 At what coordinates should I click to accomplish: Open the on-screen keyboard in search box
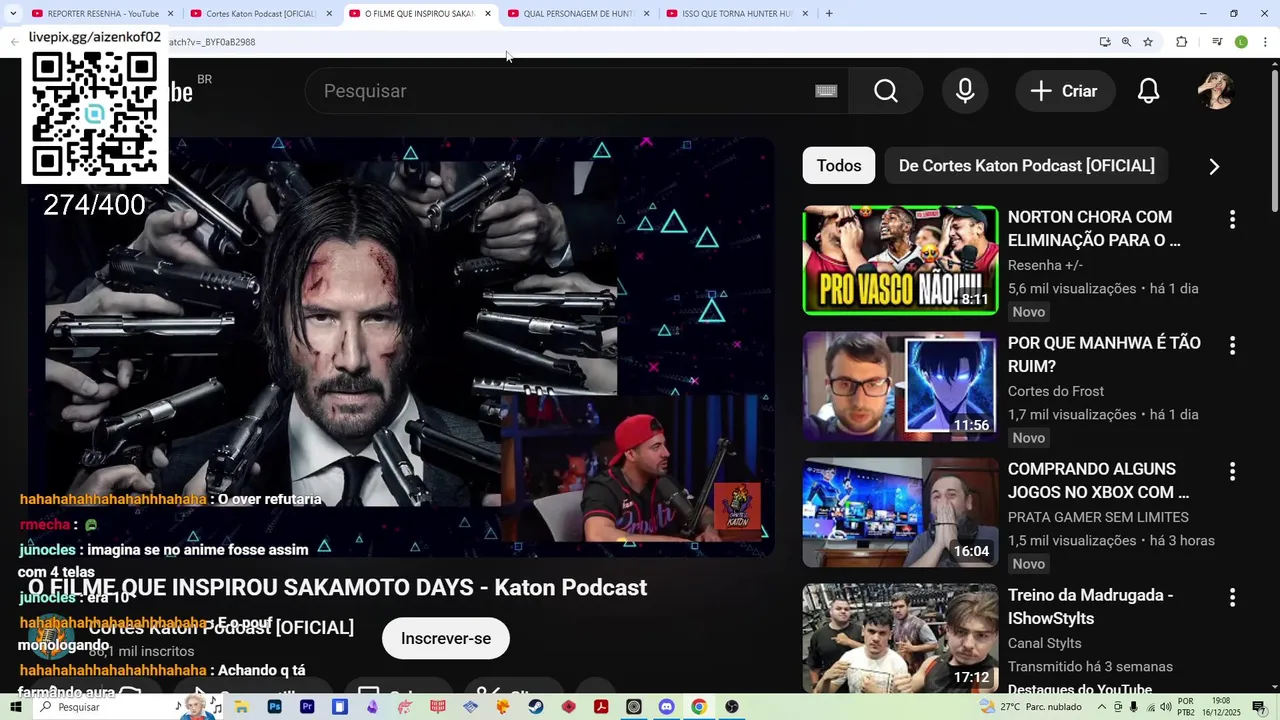coord(826,91)
